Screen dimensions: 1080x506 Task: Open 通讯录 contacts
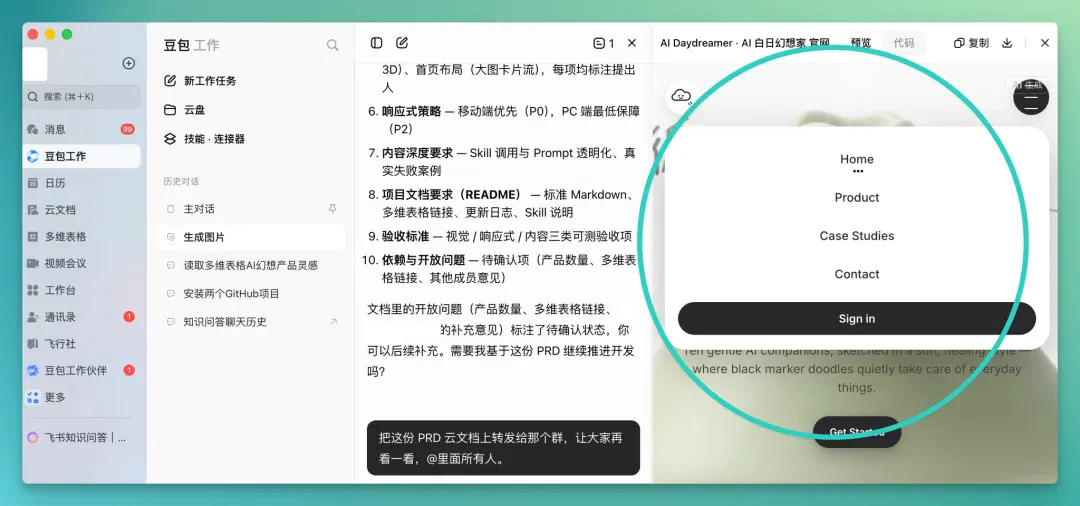coord(82,317)
